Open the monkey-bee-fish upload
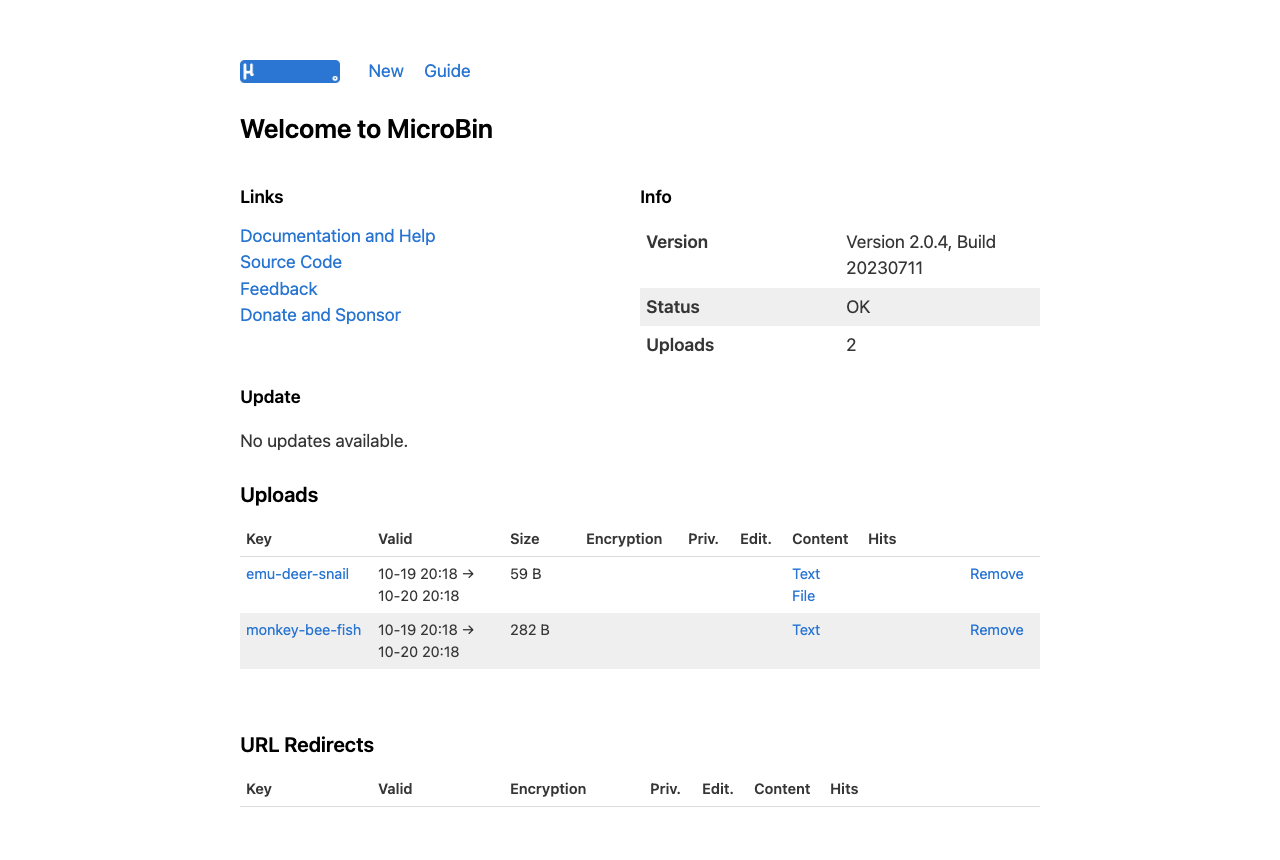This screenshot has height=860, width=1280. [304, 630]
